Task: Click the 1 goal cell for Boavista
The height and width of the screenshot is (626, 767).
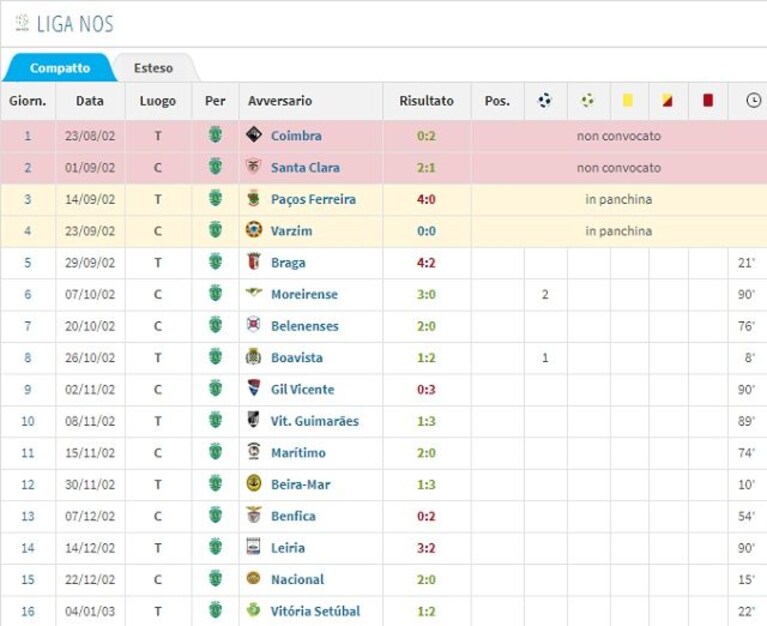Action: pyautogui.click(x=545, y=358)
